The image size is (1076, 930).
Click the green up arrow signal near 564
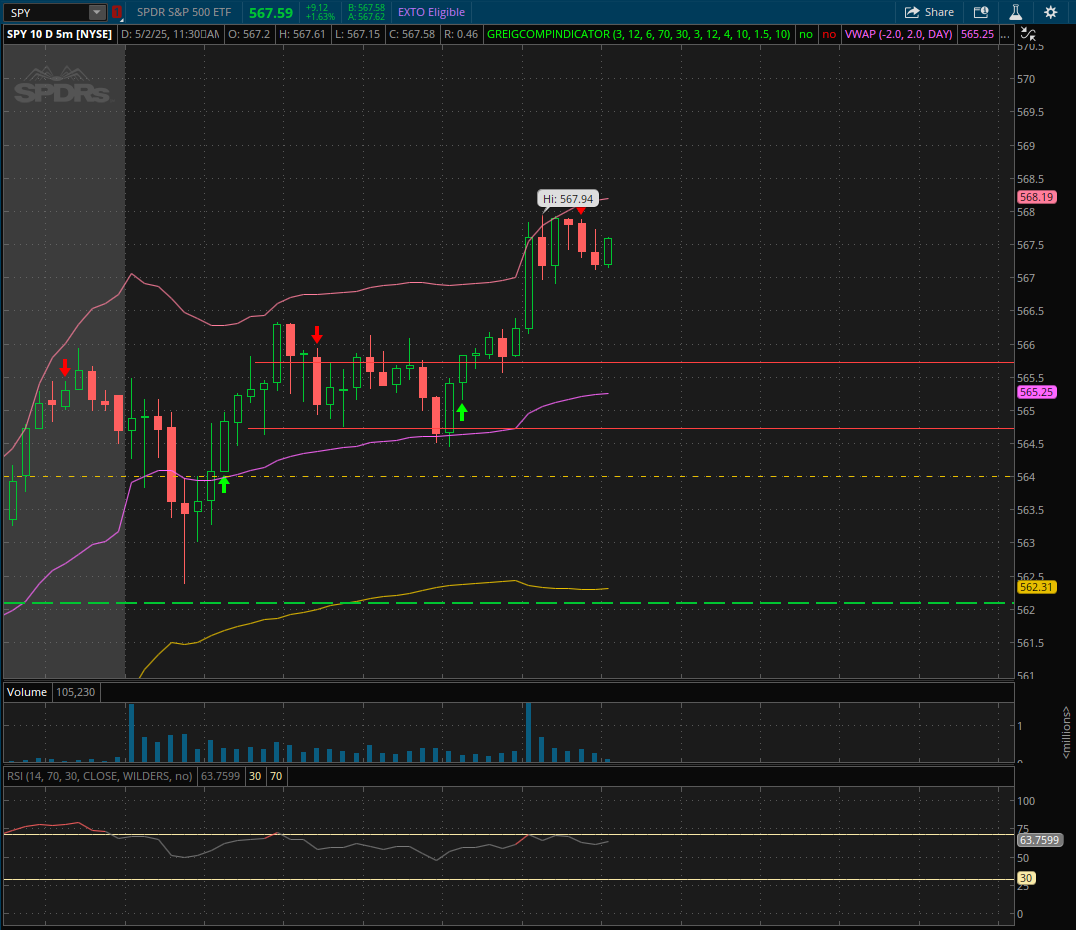coord(224,485)
